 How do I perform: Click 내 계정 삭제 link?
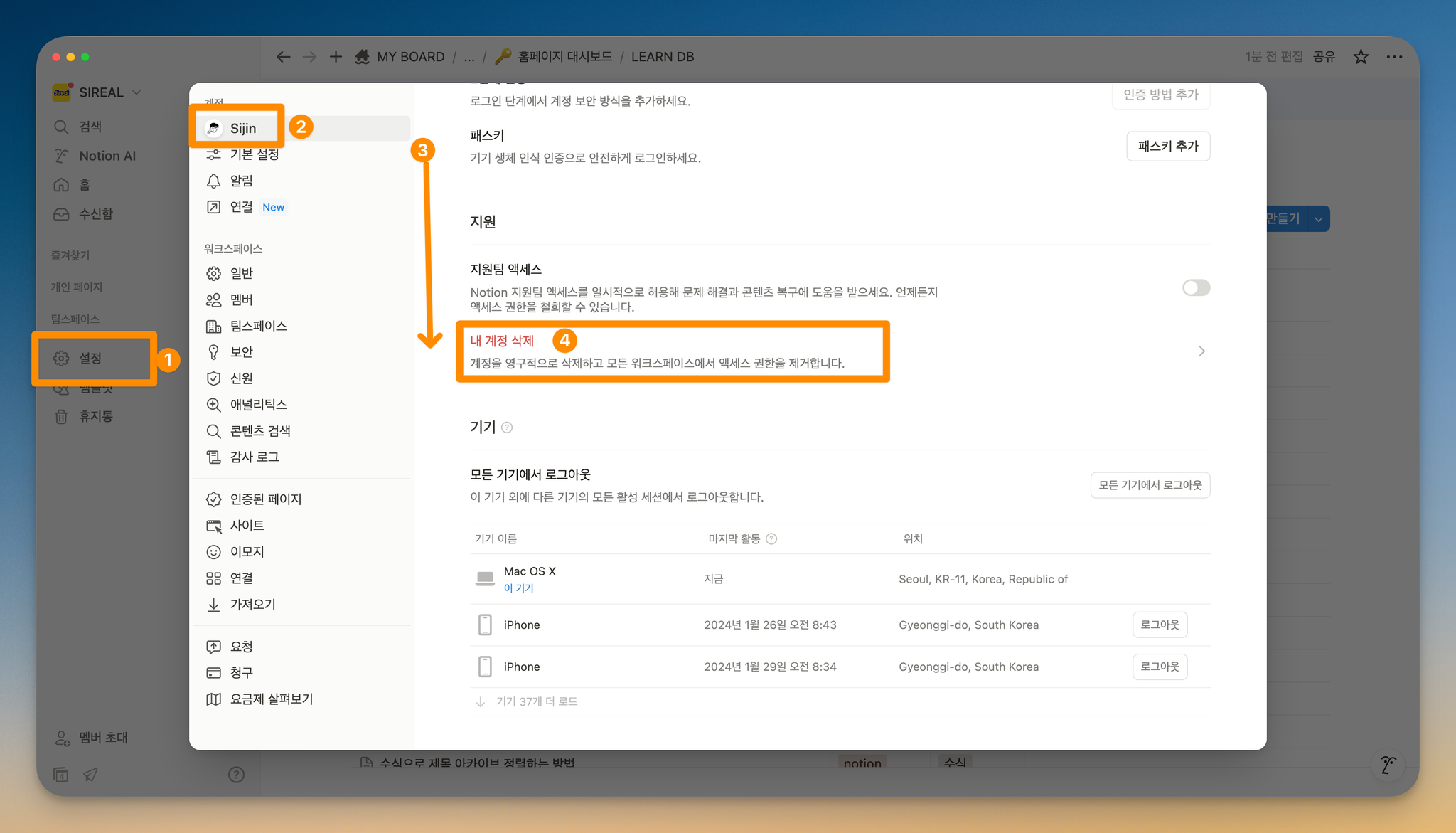502,341
